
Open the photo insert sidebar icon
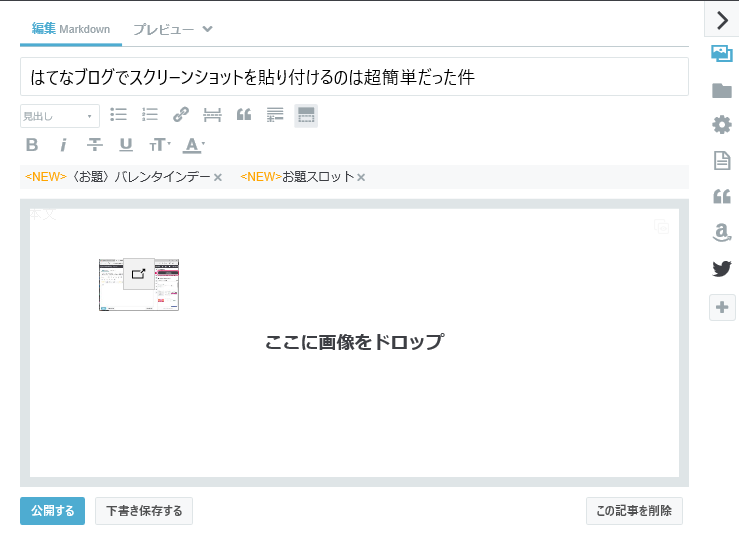(722, 54)
